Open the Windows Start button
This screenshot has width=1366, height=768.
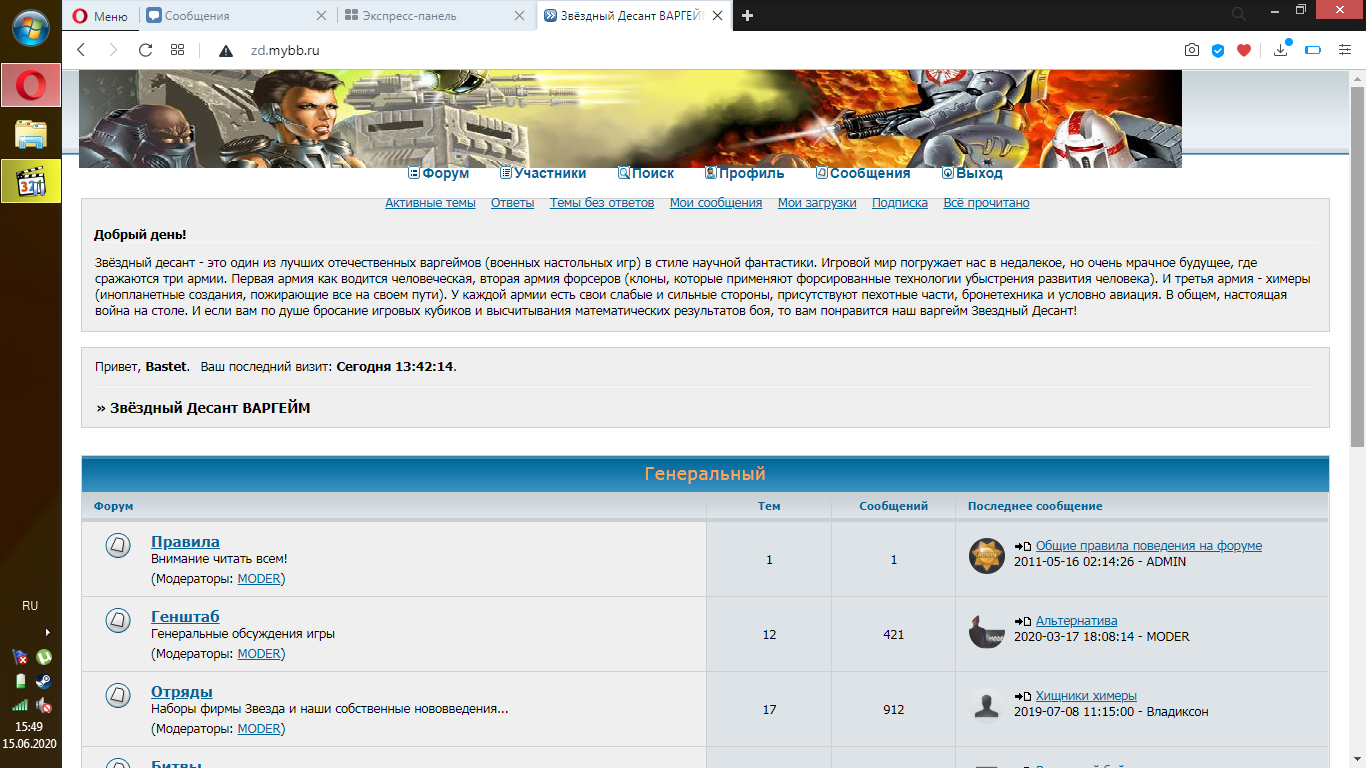click(31, 27)
